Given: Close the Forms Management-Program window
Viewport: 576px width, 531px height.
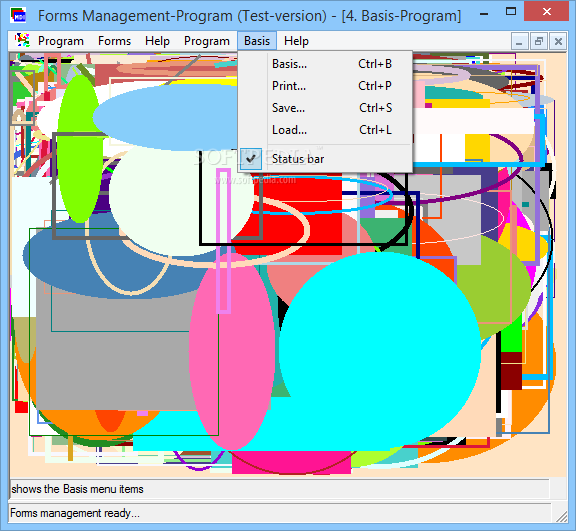Looking at the screenshot, I should 546,12.
